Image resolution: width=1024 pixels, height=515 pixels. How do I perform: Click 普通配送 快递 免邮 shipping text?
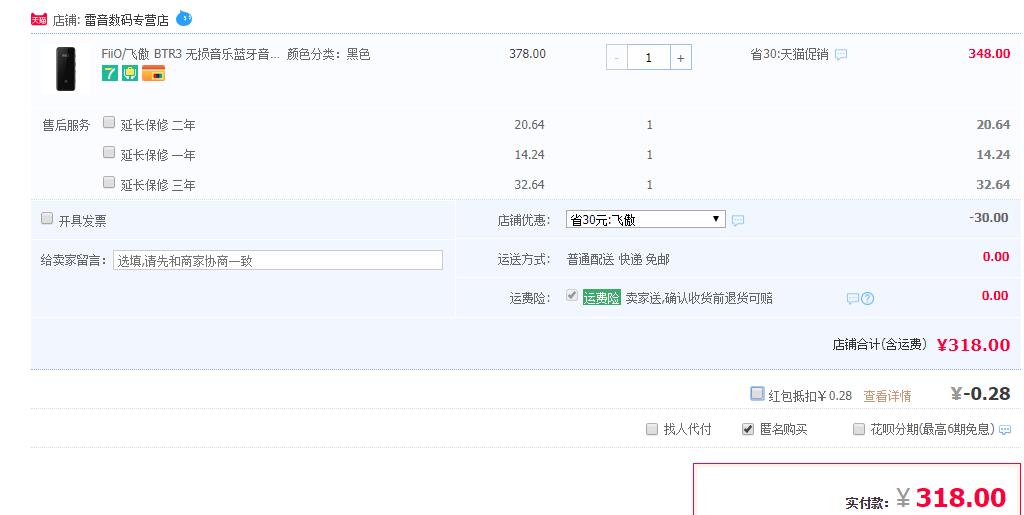click(618, 259)
